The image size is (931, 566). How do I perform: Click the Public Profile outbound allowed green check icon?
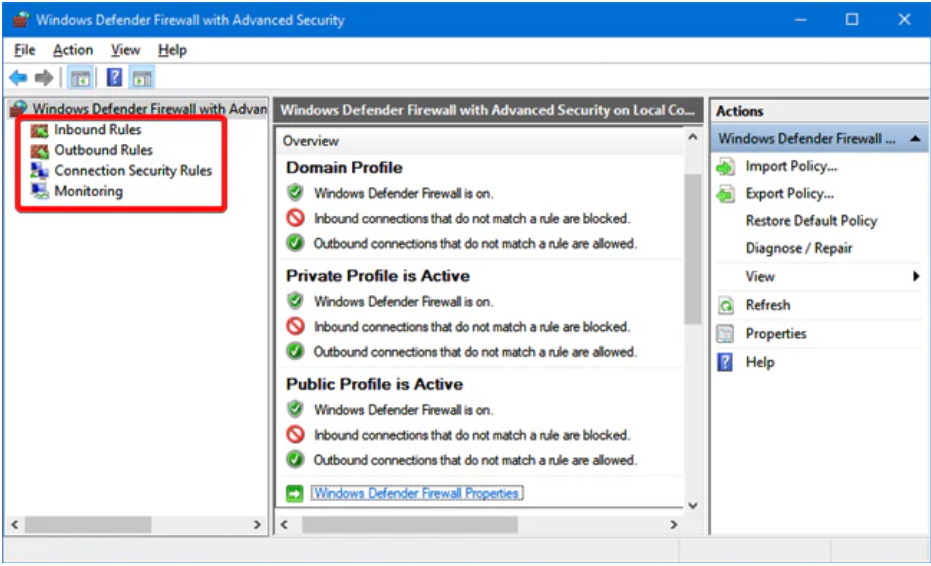295,459
